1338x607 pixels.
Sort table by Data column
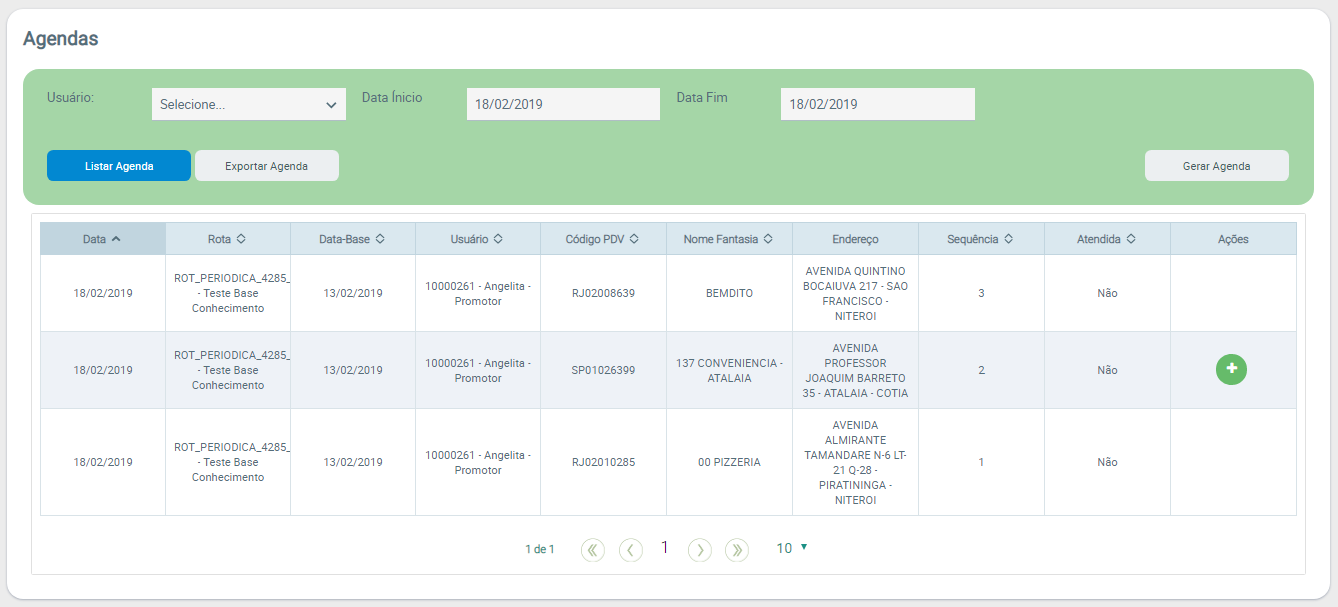pyautogui.click(x=102, y=239)
